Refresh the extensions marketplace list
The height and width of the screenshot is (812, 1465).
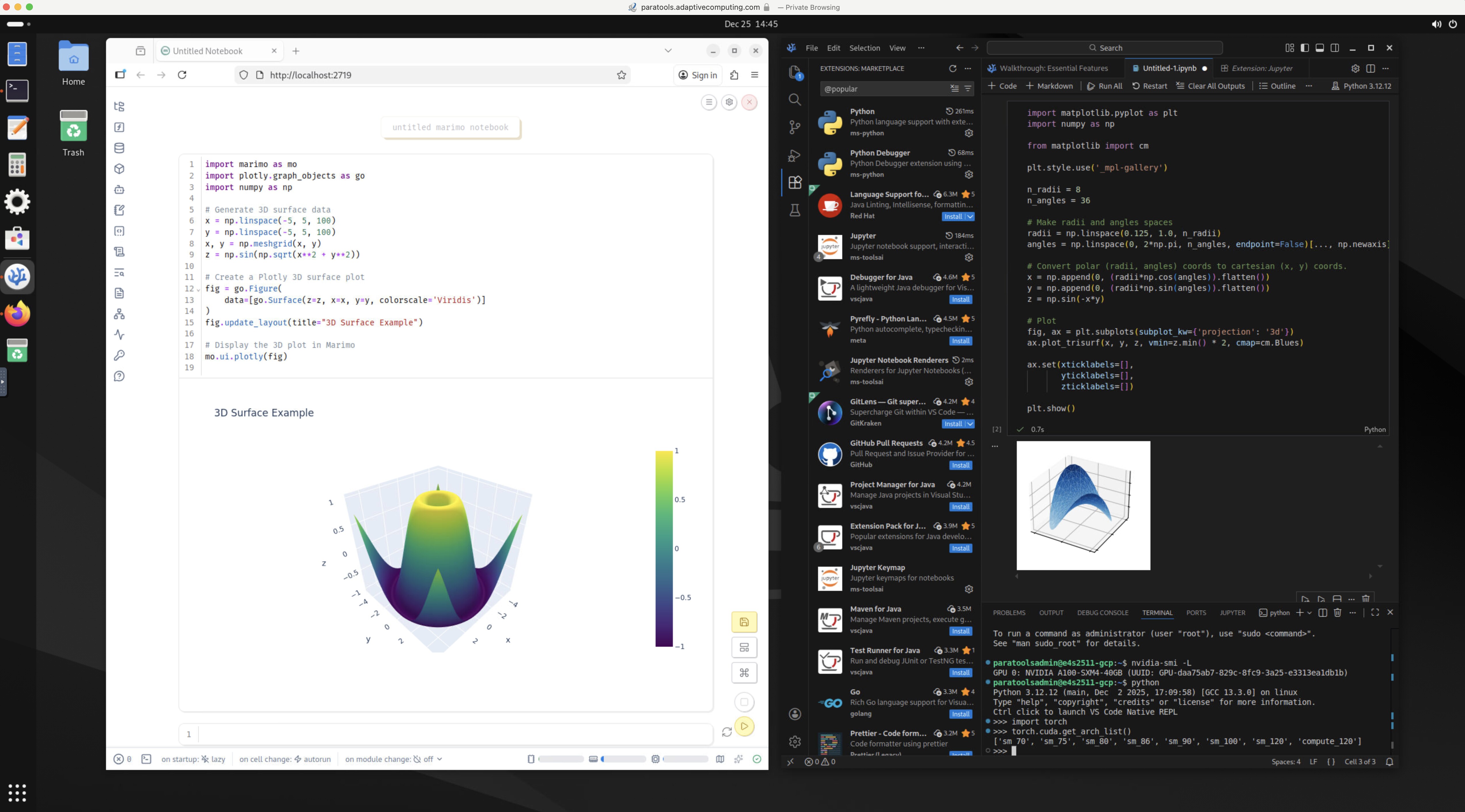coord(953,68)
